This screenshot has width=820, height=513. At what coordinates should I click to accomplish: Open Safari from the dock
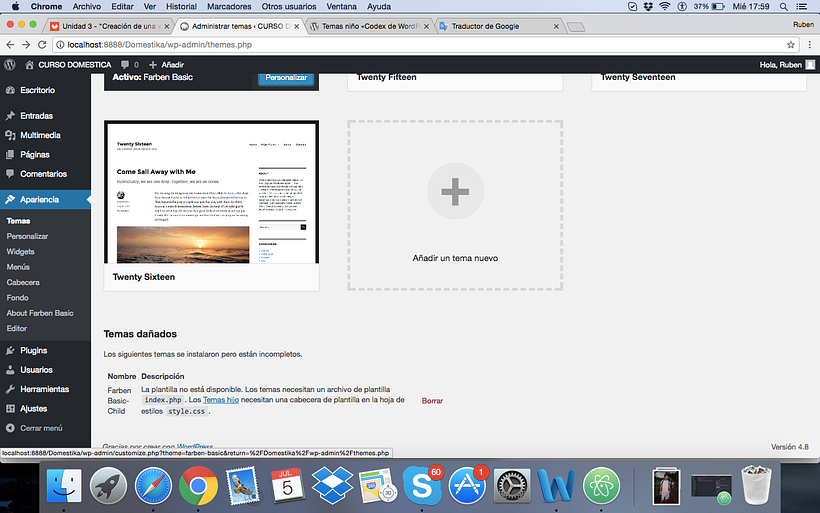(153, 486)
